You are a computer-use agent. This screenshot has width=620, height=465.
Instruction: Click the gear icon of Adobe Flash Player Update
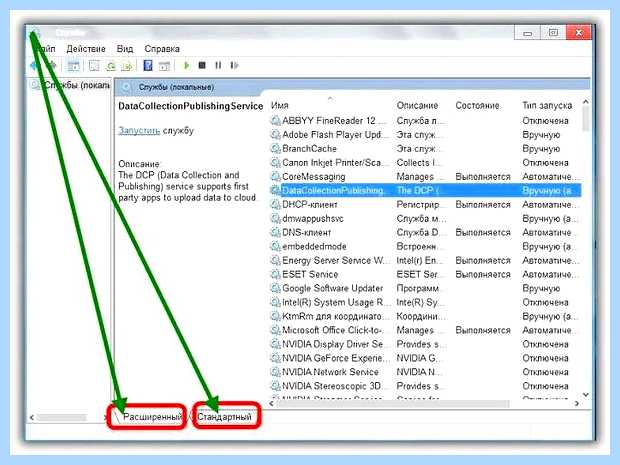tap(275, 135)
